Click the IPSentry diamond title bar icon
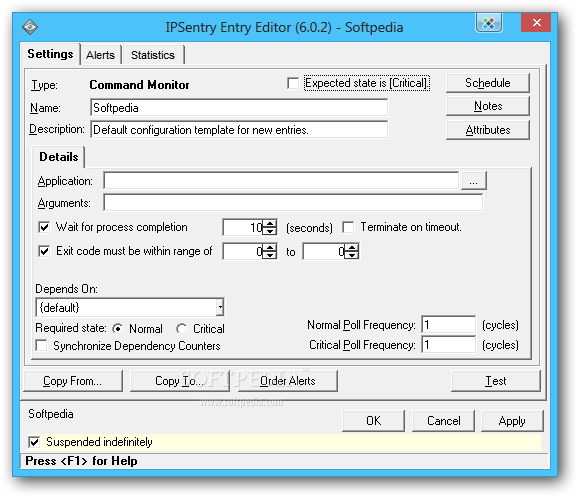578x497 pixels. tap(29, 27)
